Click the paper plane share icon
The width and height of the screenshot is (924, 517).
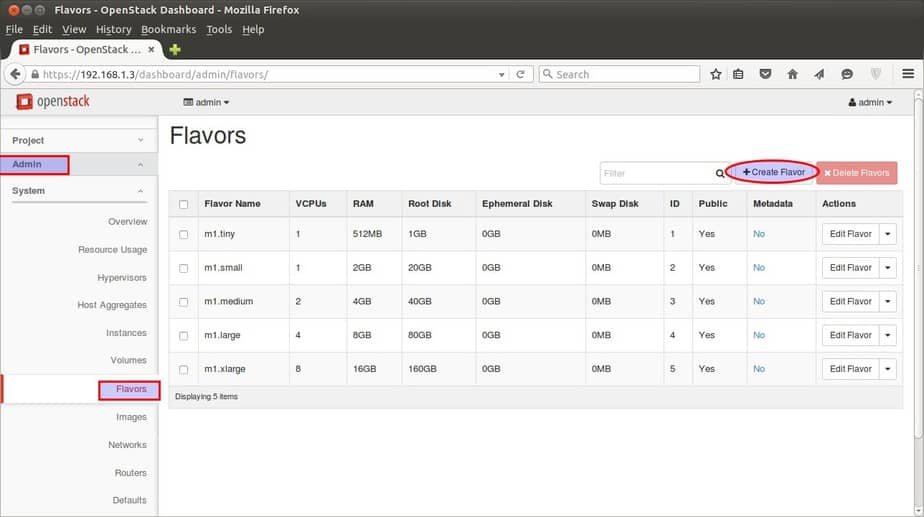pyautogui.click(x=820, y=74)
